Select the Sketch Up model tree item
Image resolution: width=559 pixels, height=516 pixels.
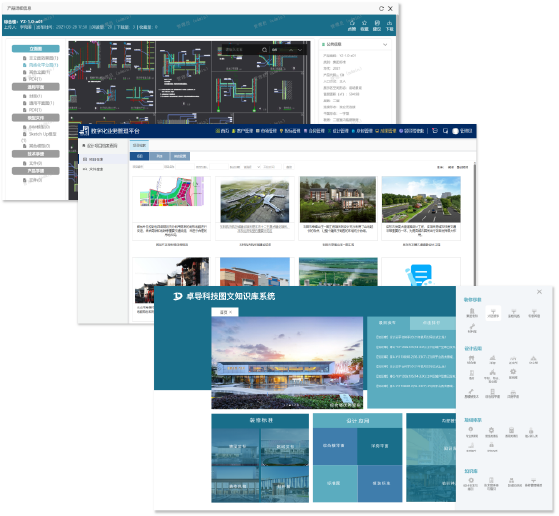coord(40,134)
